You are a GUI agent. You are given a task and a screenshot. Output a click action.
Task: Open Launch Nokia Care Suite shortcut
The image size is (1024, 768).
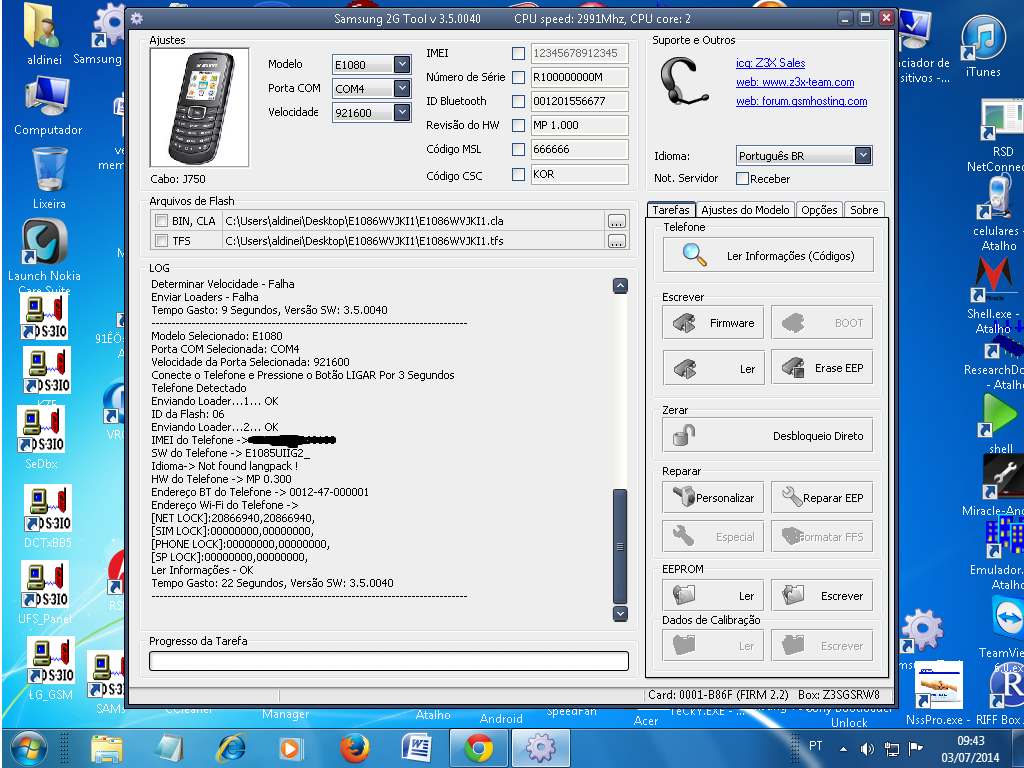[x=44, y=255]
